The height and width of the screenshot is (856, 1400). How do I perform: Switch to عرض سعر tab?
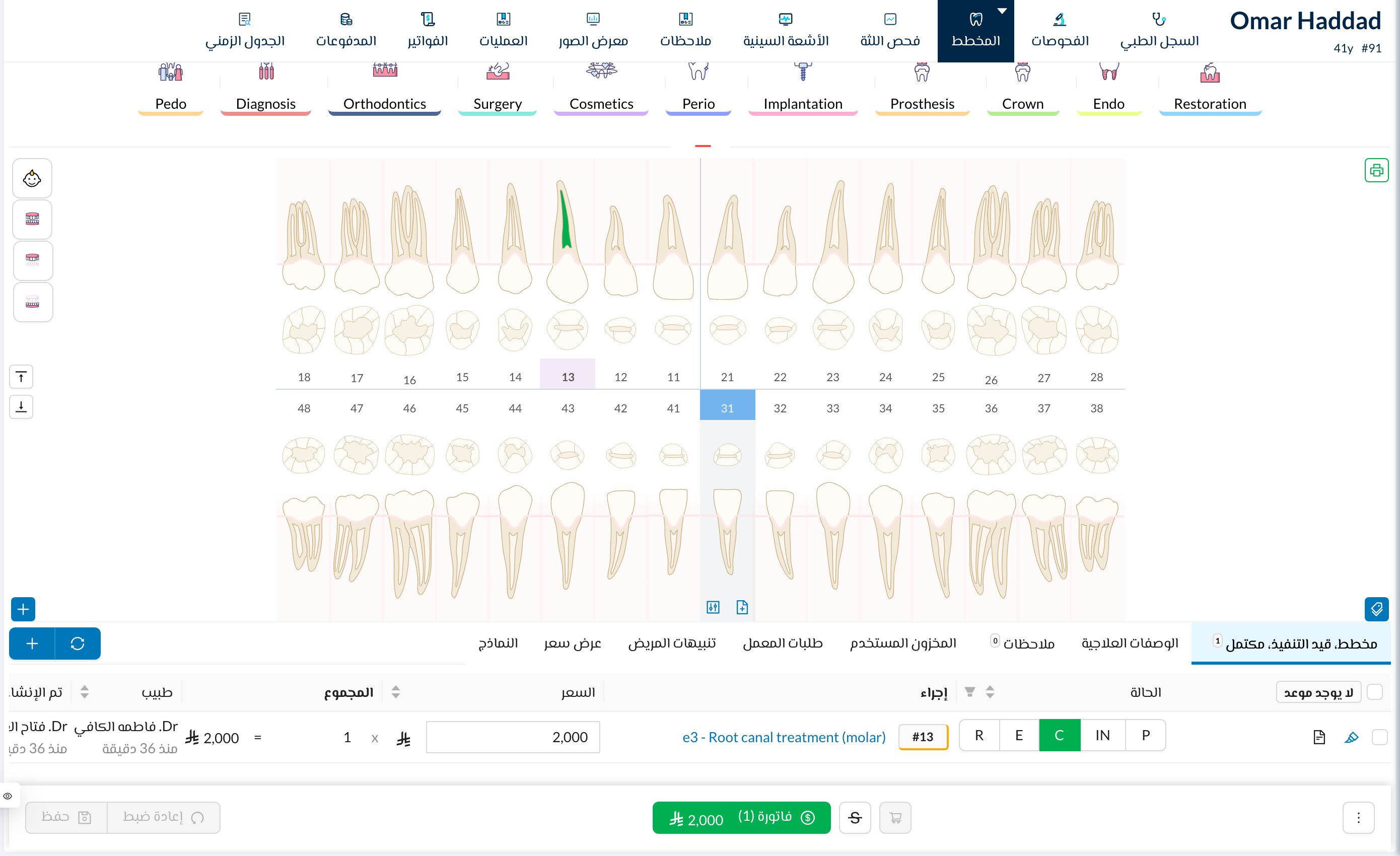tap(572, 644)
